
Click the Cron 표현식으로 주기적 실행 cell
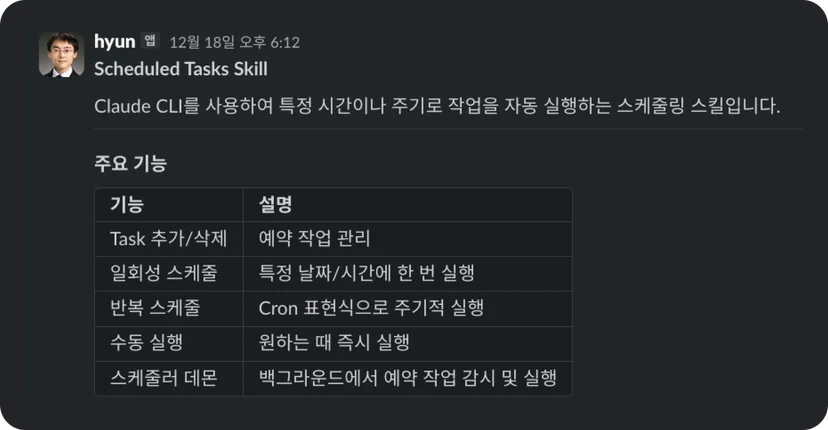point(408,309)
